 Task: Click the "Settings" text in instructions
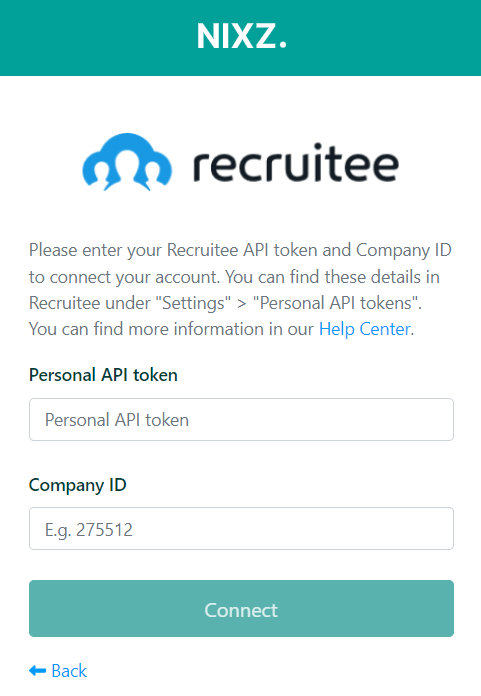point(193,303)
